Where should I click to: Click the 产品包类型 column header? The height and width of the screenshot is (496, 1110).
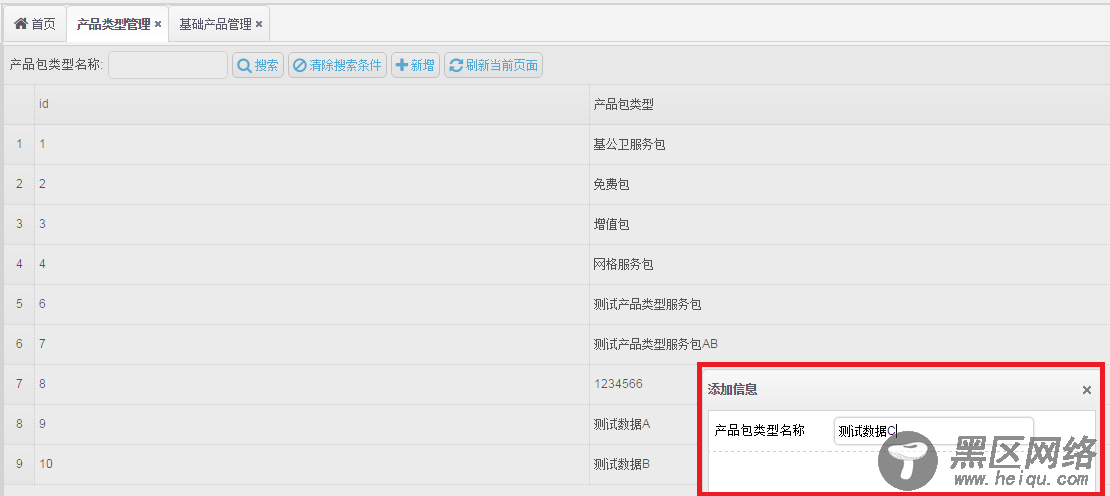(849, 105)
